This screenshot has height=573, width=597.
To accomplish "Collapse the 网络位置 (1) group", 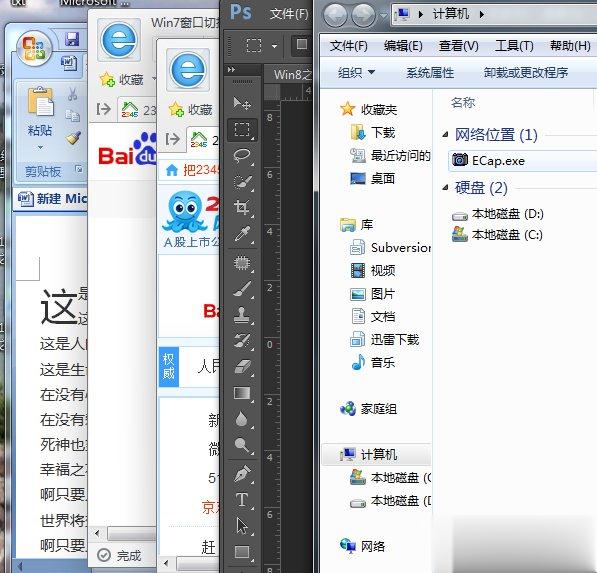I will tap(445, 134).
